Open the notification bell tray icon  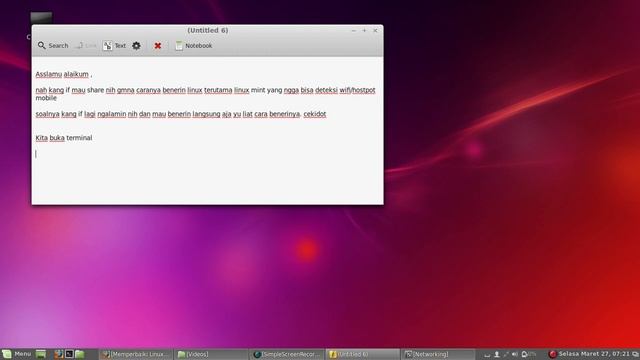pos(524,354)
